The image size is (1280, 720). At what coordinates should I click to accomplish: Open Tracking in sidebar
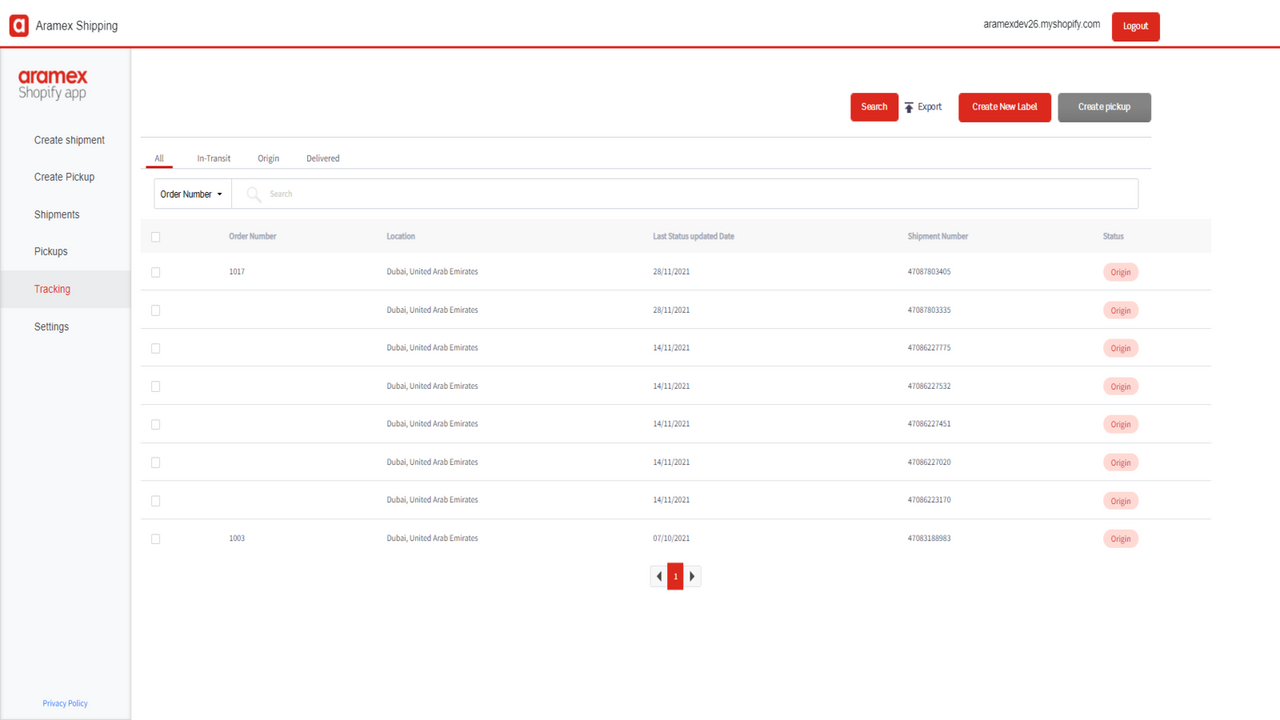(x=65, y=289)
